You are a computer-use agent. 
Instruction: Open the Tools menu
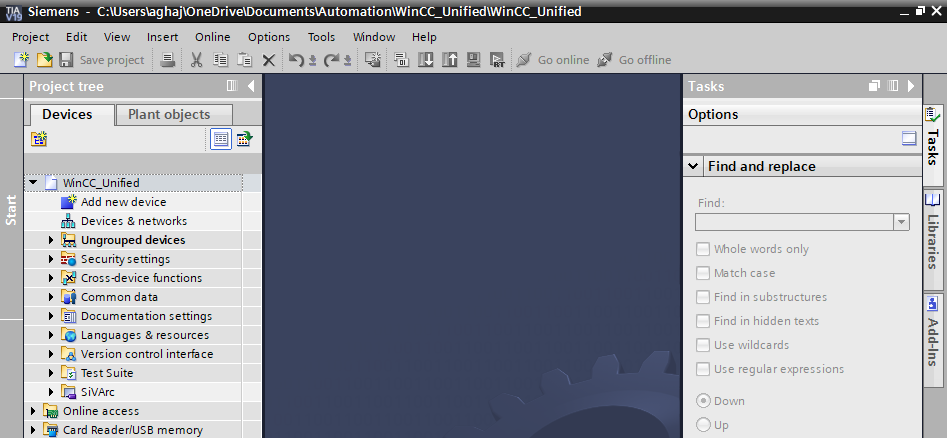[321, 37]
